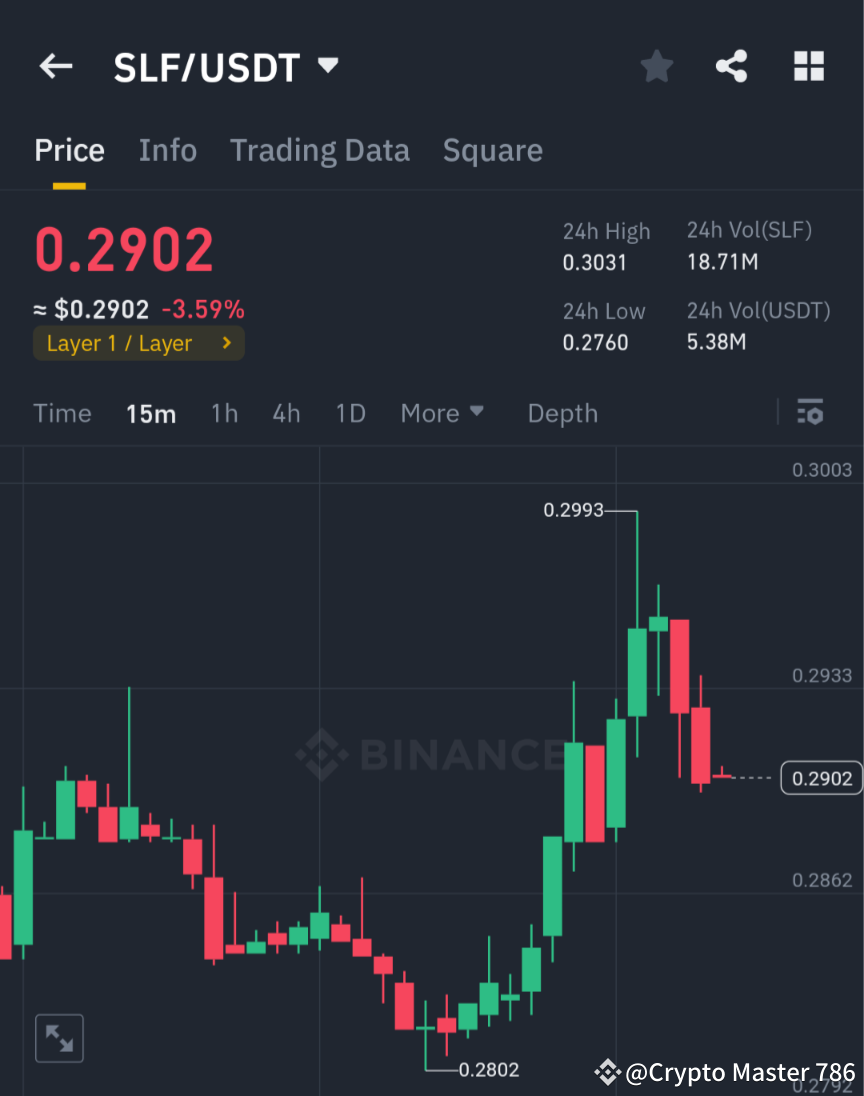Screen dimensions: 864x1096
Task: Open the Layer 1 chevron arrow
Action: [226, 343]
